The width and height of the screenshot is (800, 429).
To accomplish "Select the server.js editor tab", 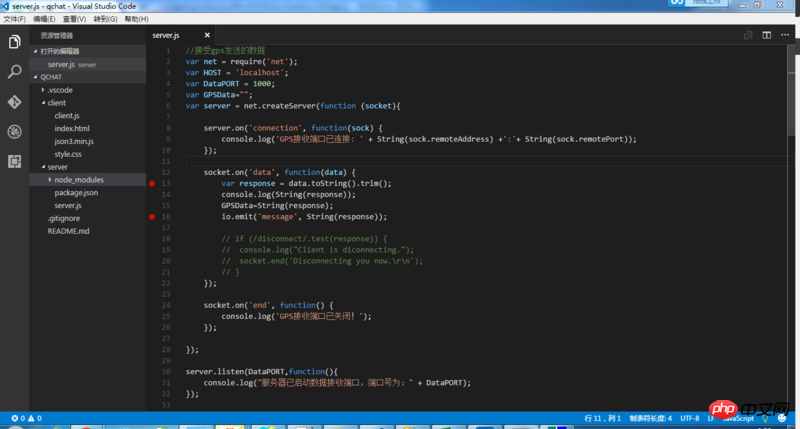I will [166, 35].
